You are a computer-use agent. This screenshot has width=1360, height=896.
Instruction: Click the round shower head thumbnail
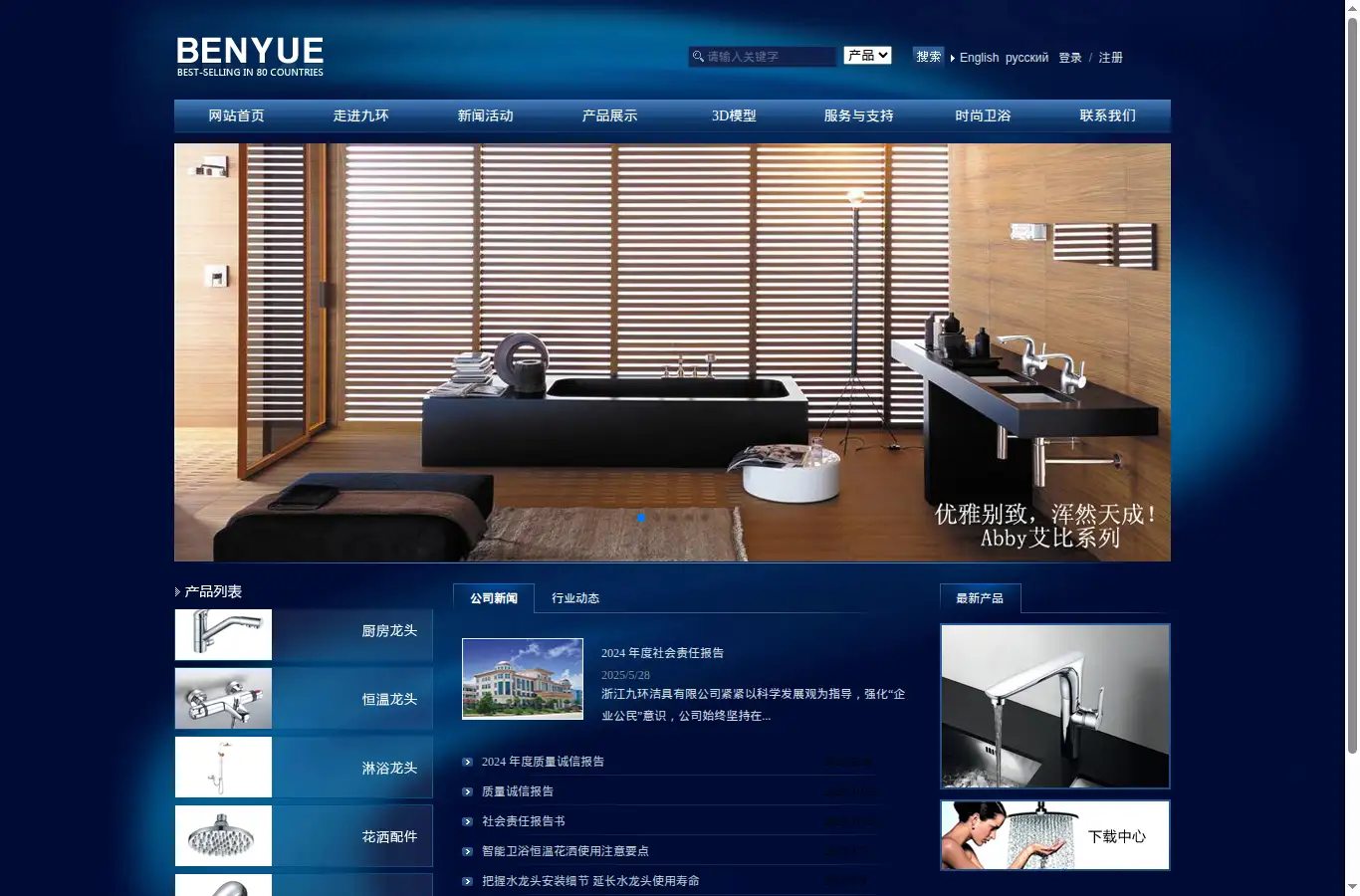tap(223, 835)
